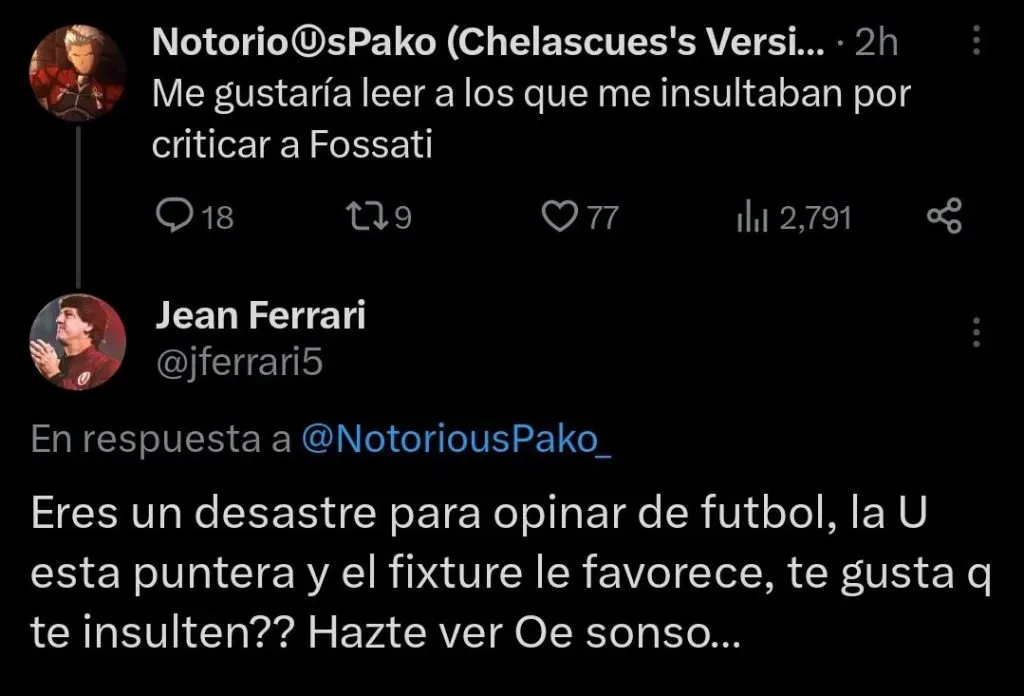The image size is (1024, 696).
Task: Tap the share icon on the first tweet
Action: point(944,216)
